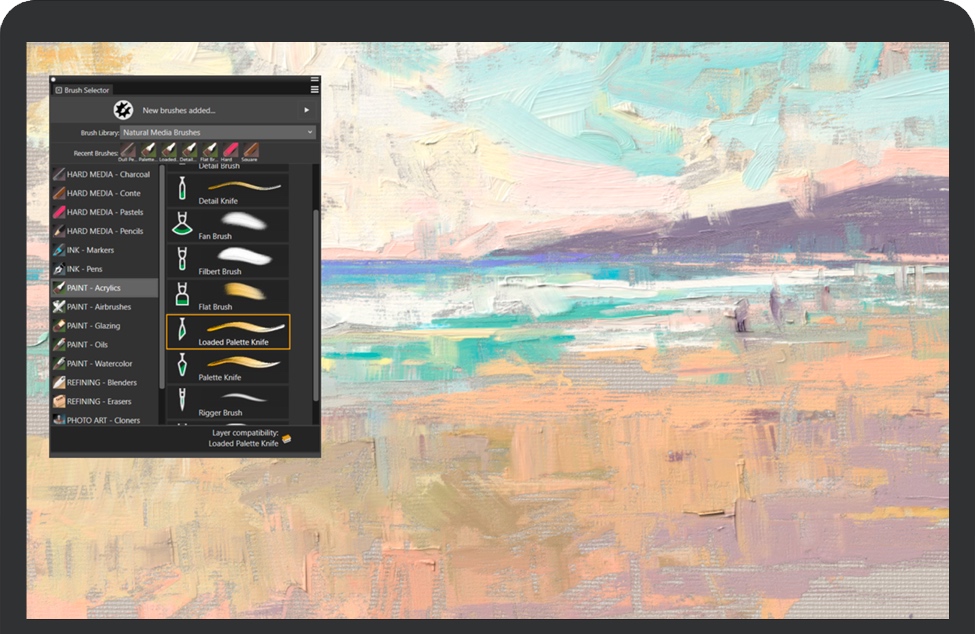Pick the recent Dull Pencil brush
The height and width of the screenshot is (634, 975).
127,151
